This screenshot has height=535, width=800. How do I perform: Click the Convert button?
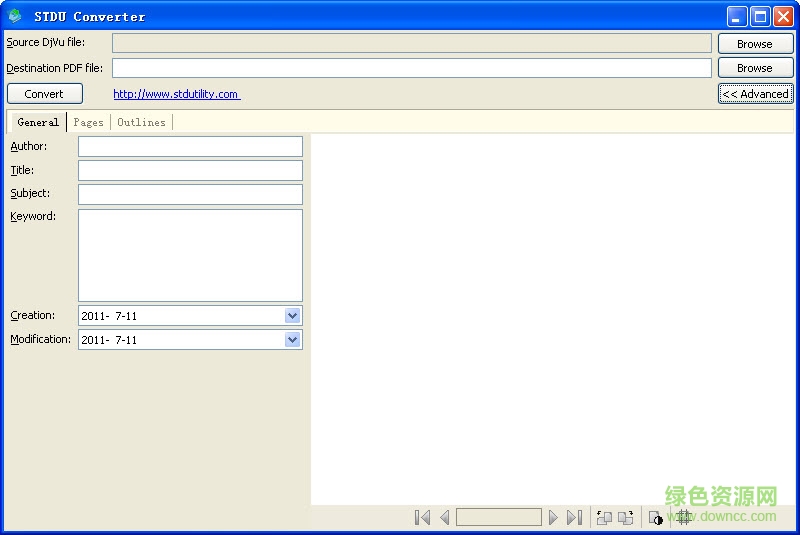(x=44, y=94)
